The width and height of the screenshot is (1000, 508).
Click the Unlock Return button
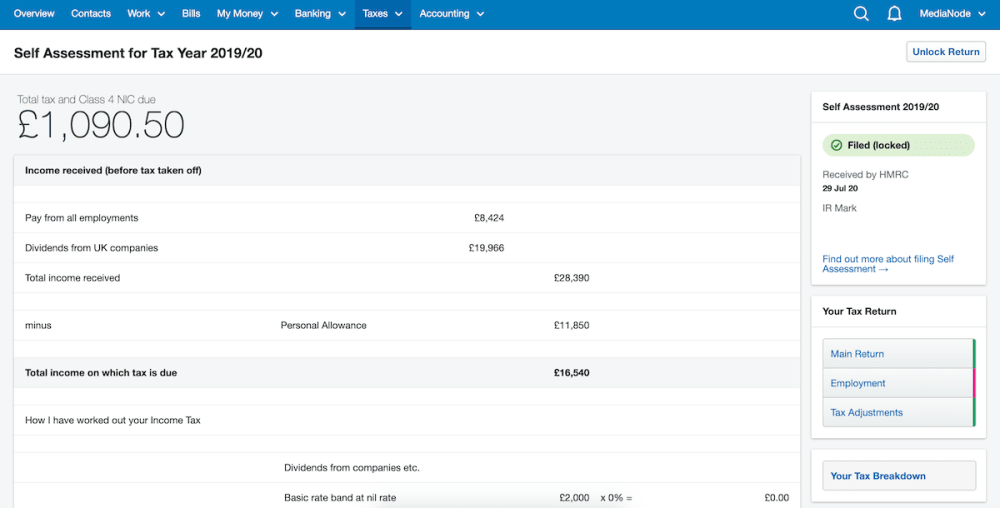tap(945, 52)
